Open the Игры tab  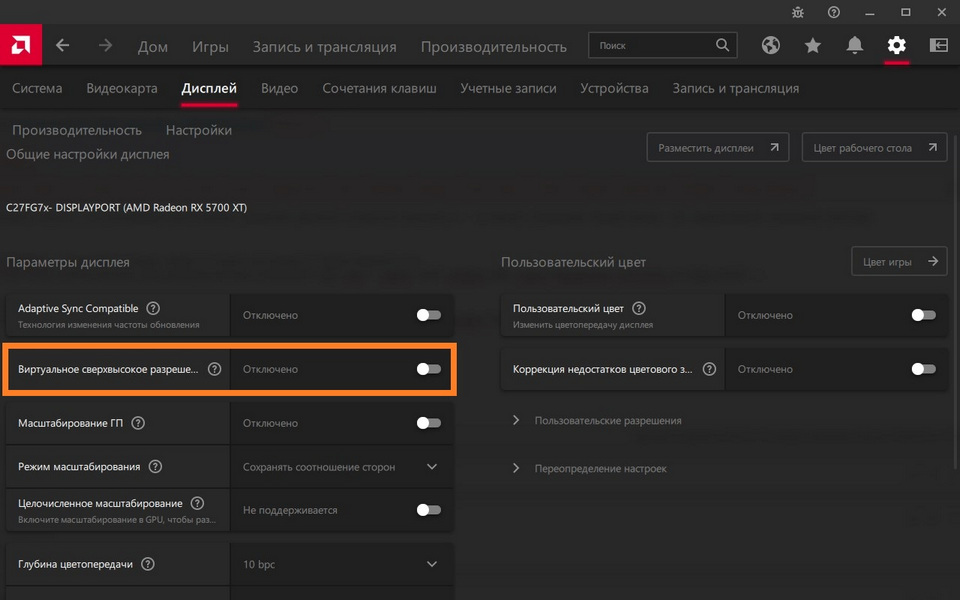210,47
